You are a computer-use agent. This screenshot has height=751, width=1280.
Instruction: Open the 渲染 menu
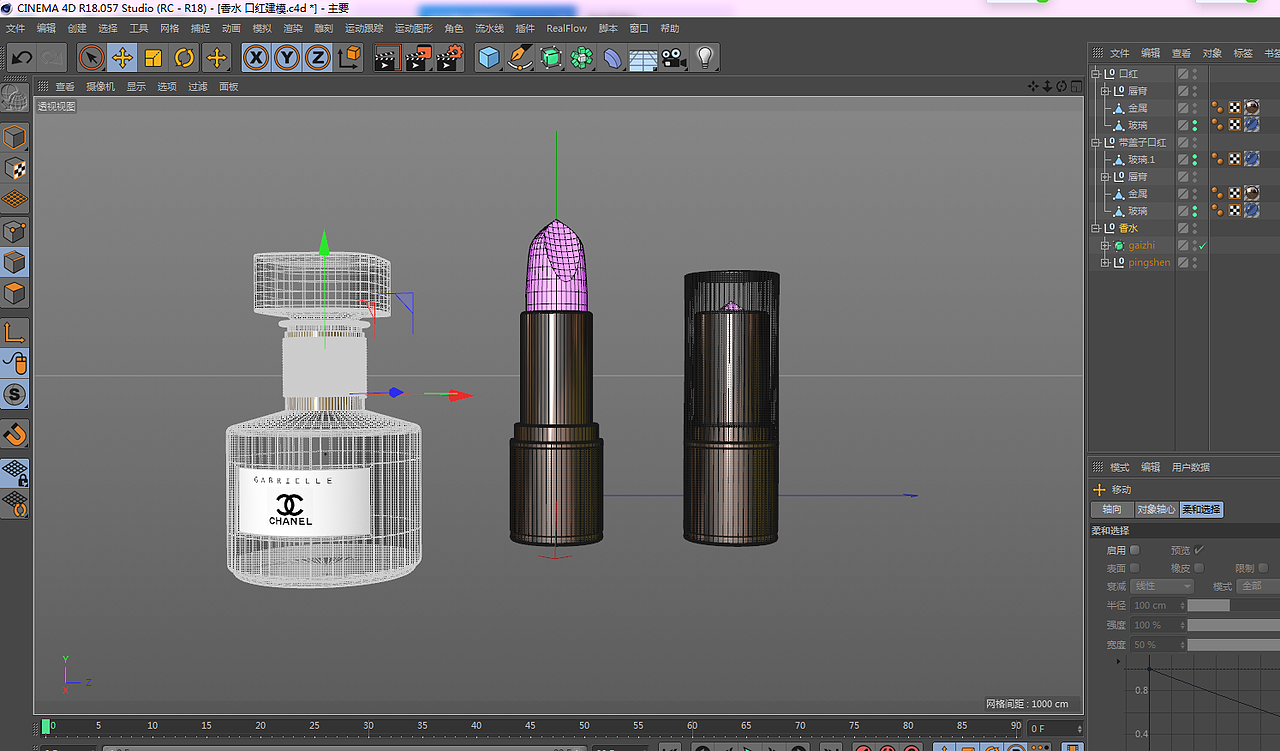(293, 29)
